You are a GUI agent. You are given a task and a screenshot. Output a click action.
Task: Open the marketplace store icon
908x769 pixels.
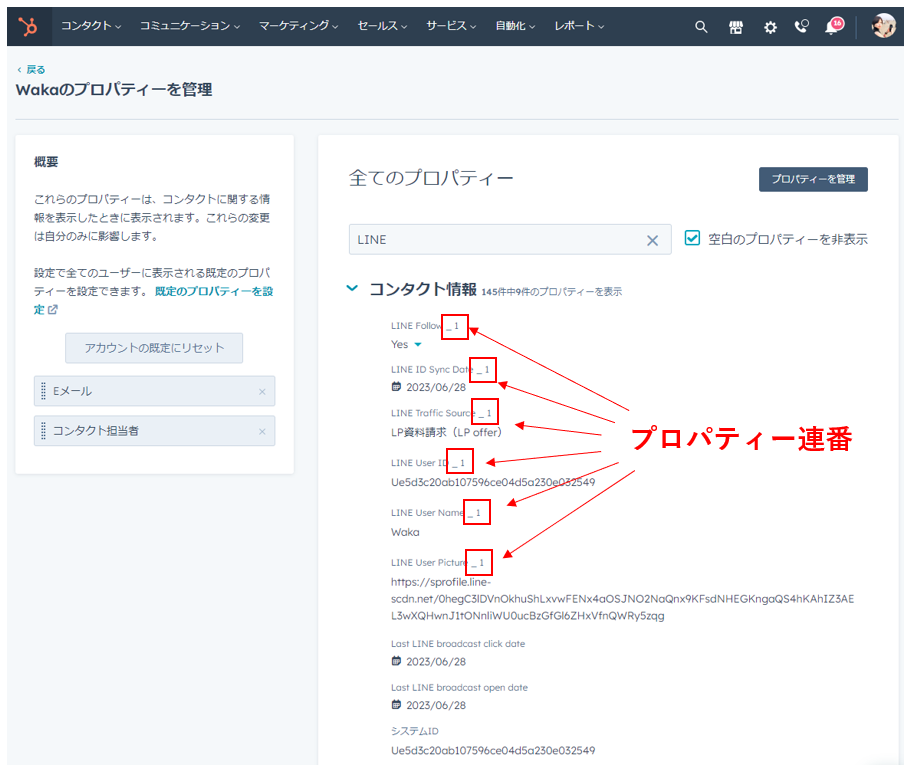(736, 27)
